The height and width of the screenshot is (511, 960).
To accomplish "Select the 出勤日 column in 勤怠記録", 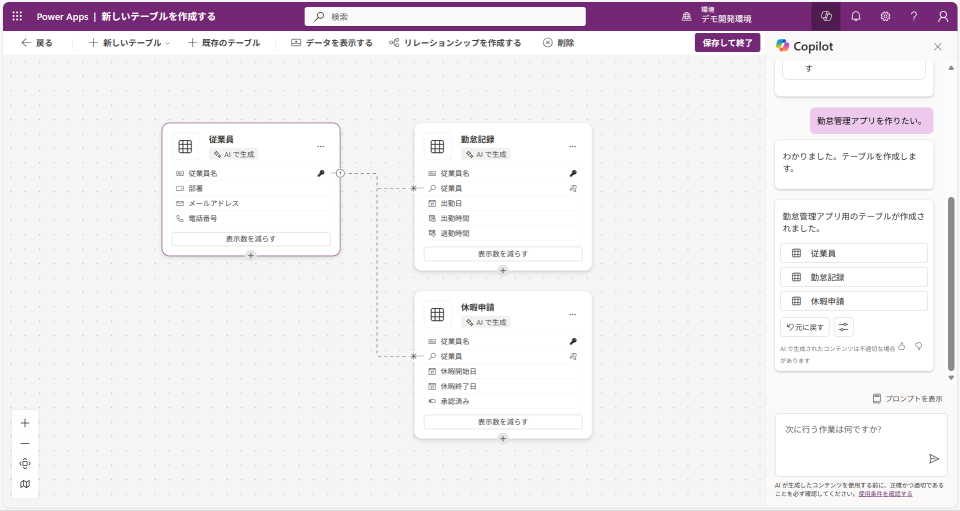I will (503, 203).
